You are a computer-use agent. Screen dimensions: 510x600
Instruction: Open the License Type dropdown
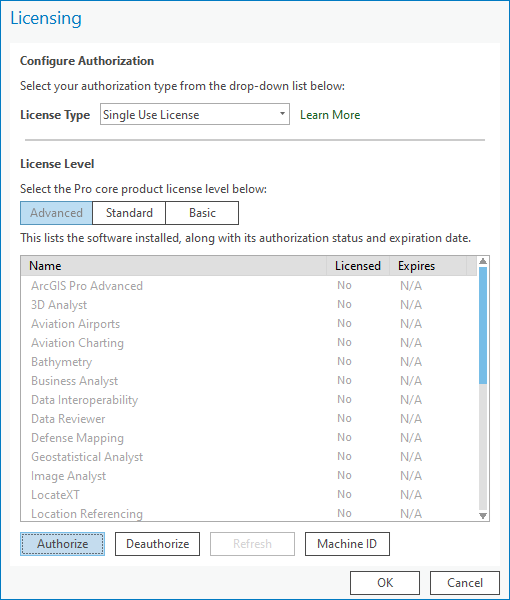pos(195,114)
